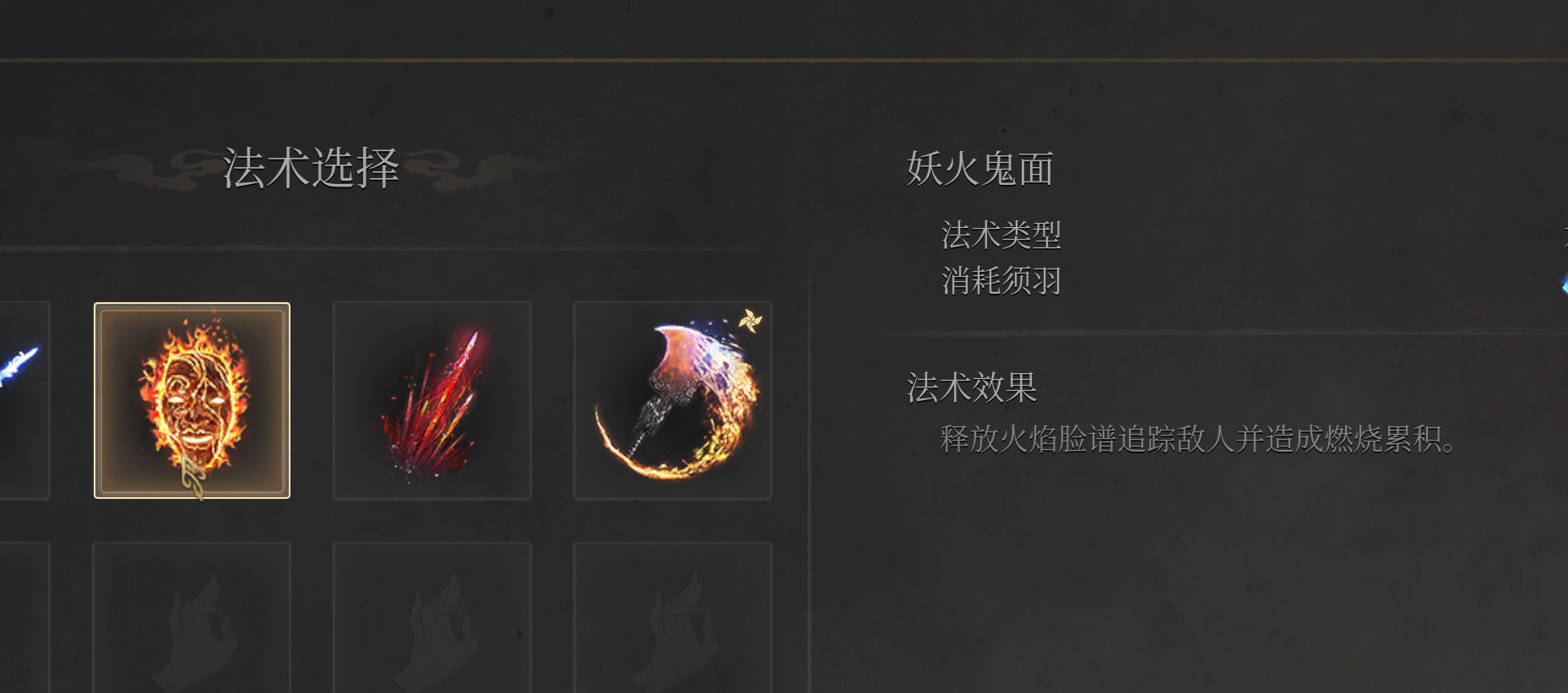The width and height of the screenshot is (1568, 693).
Task: Pick the flaming axe spell icon
Action: pyautogui.click(x=673, y=400)
